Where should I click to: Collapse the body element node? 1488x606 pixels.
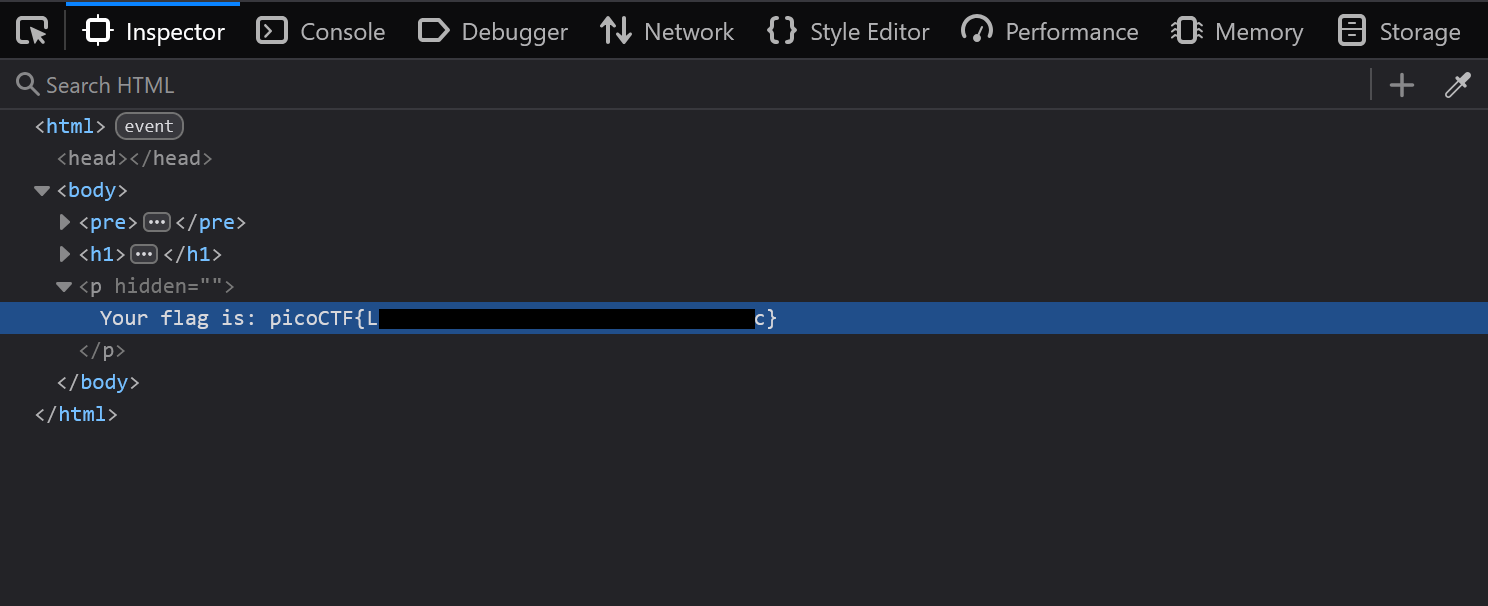[x=42, y=190]
